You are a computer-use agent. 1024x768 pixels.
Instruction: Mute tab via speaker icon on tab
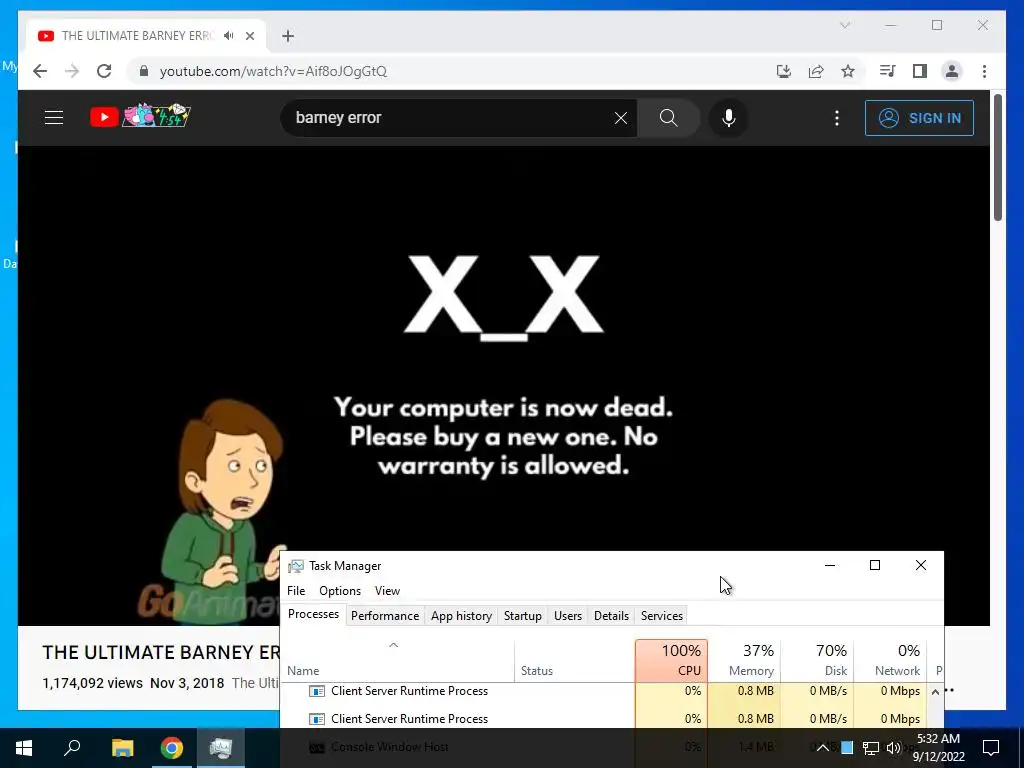click(228, 36)
